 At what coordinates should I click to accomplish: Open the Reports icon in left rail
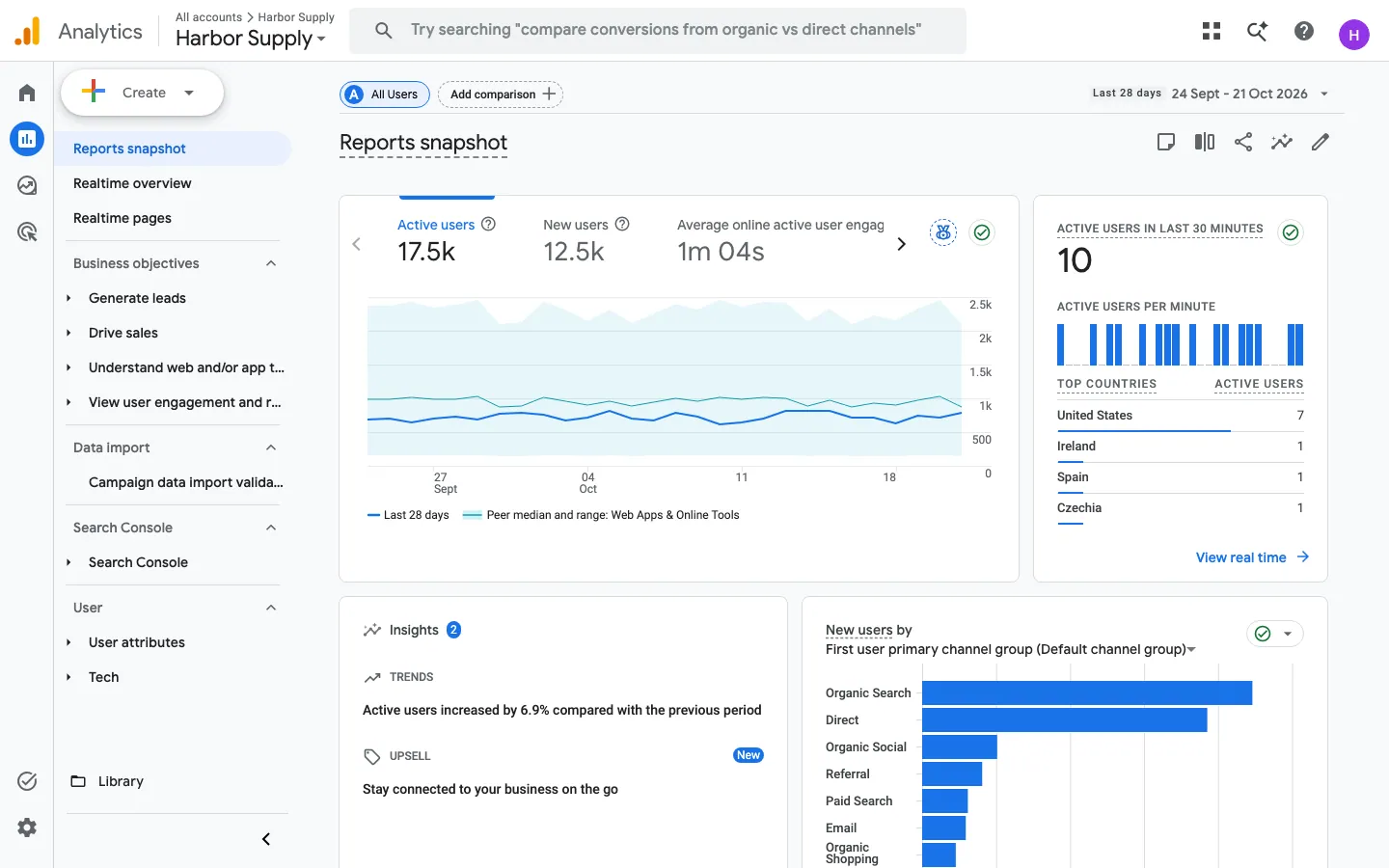(x=27, y=139)
